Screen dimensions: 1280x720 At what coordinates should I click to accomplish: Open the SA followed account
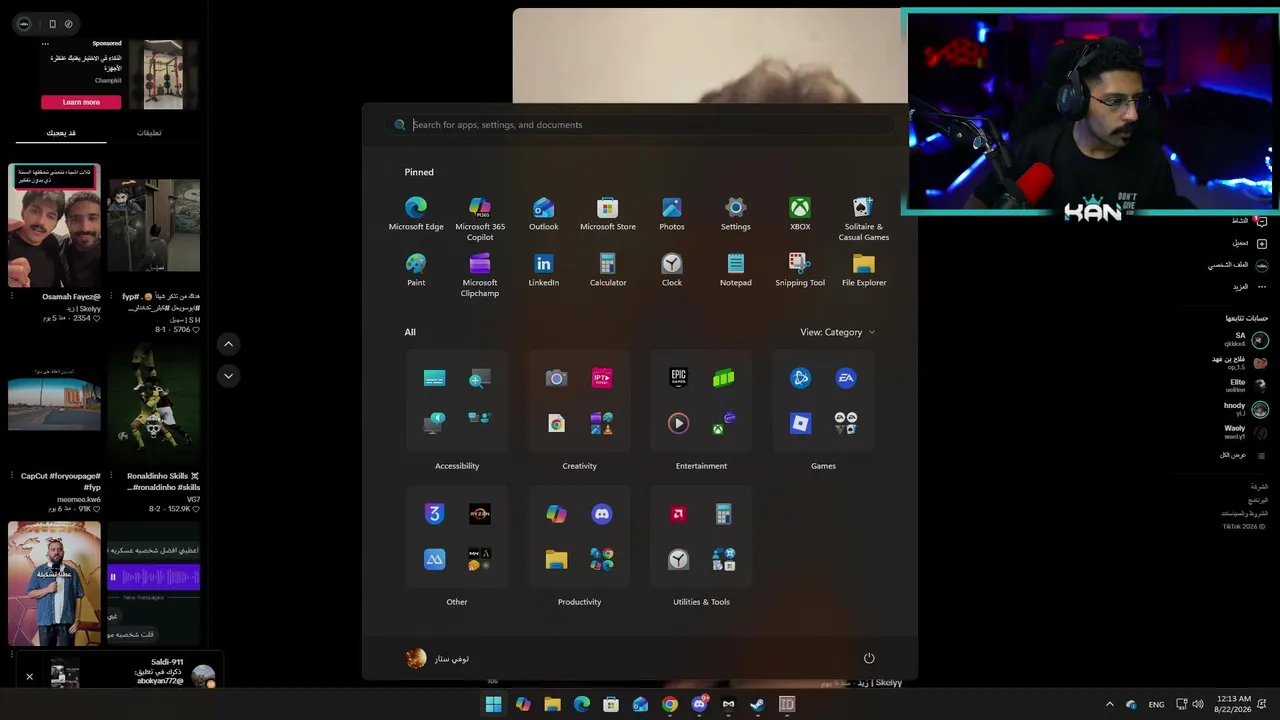coord(1245,340)
